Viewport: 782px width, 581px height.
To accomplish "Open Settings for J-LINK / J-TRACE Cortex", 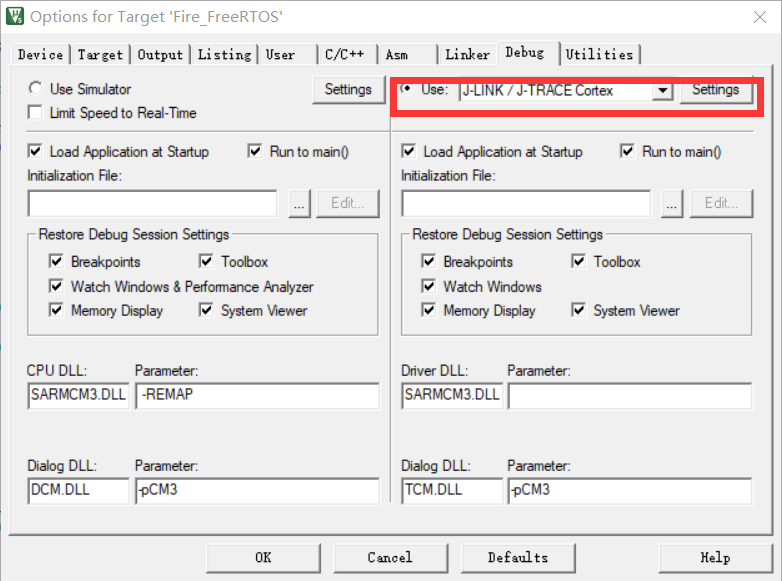I will (x=716, y=90).
